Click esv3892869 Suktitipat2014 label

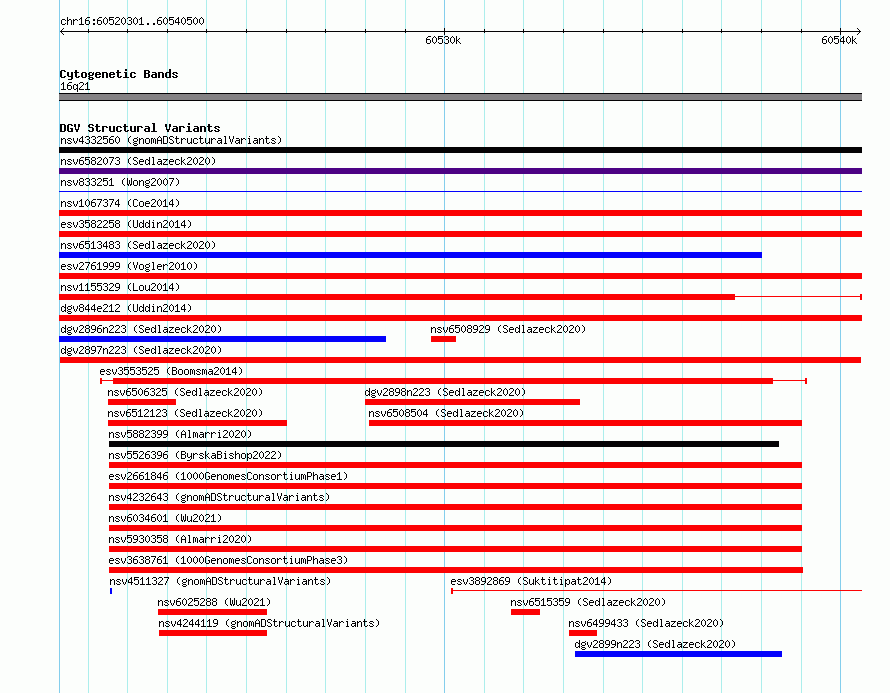click(531, 581)
